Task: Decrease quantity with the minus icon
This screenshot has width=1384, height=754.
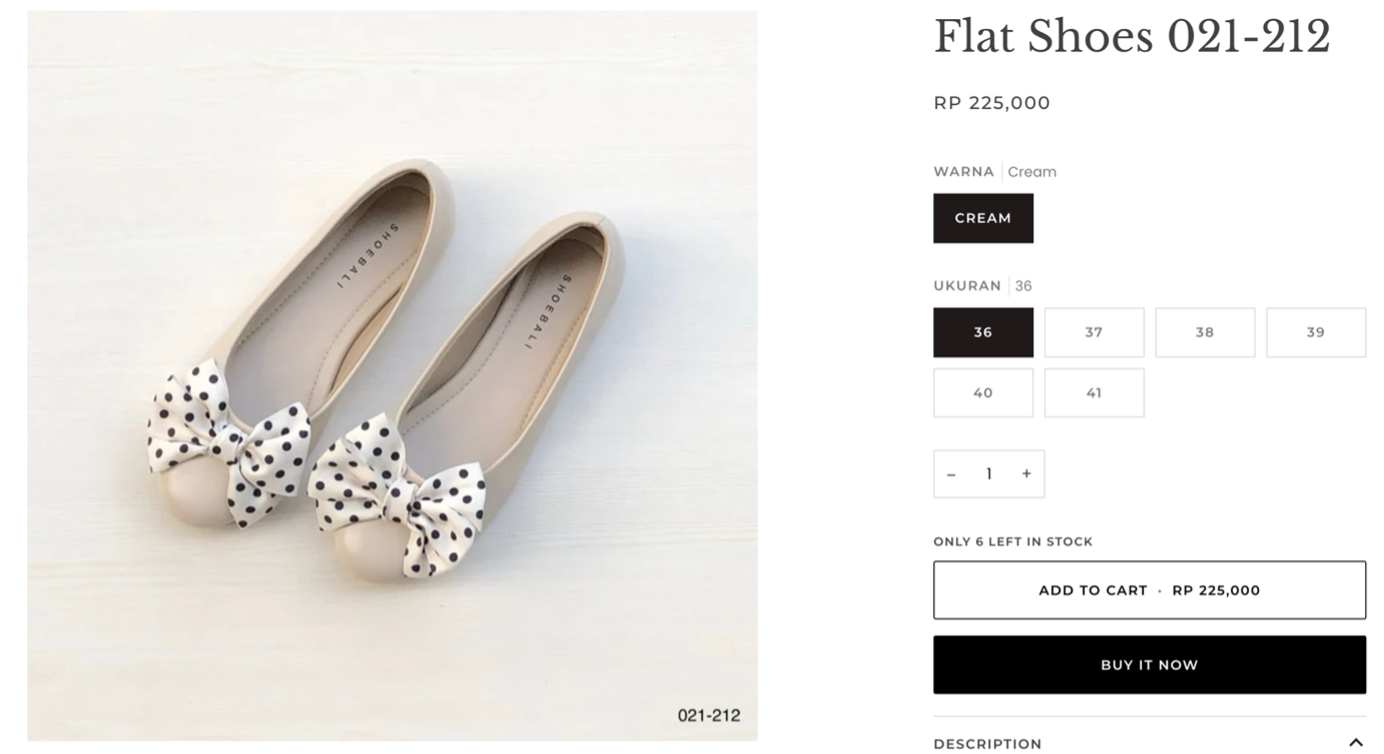Action: 951,474
